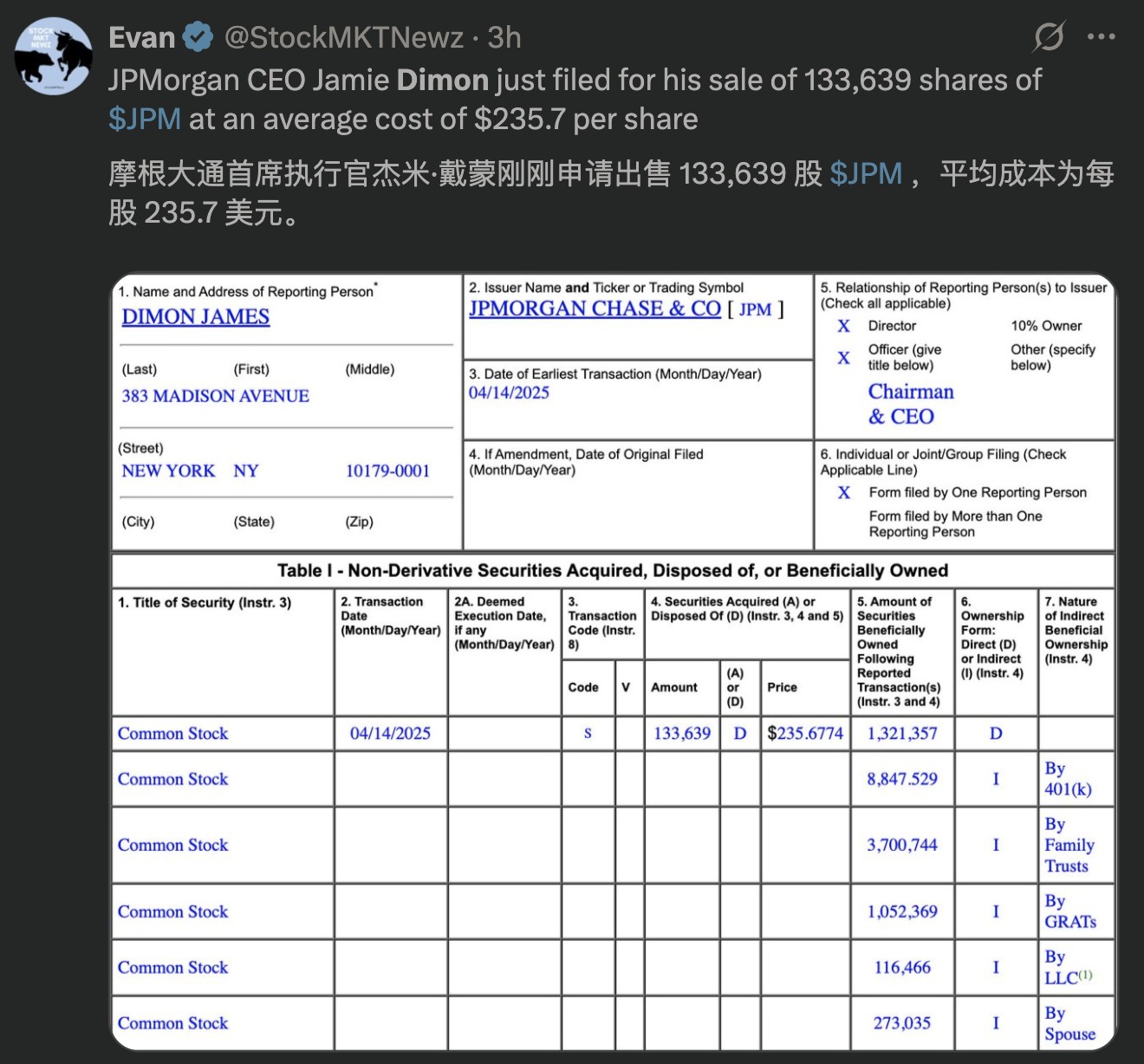Click the Table I heading text
Viewport: 1144px width, 1064px height.
pyautogui.click(x=612, y=570)
